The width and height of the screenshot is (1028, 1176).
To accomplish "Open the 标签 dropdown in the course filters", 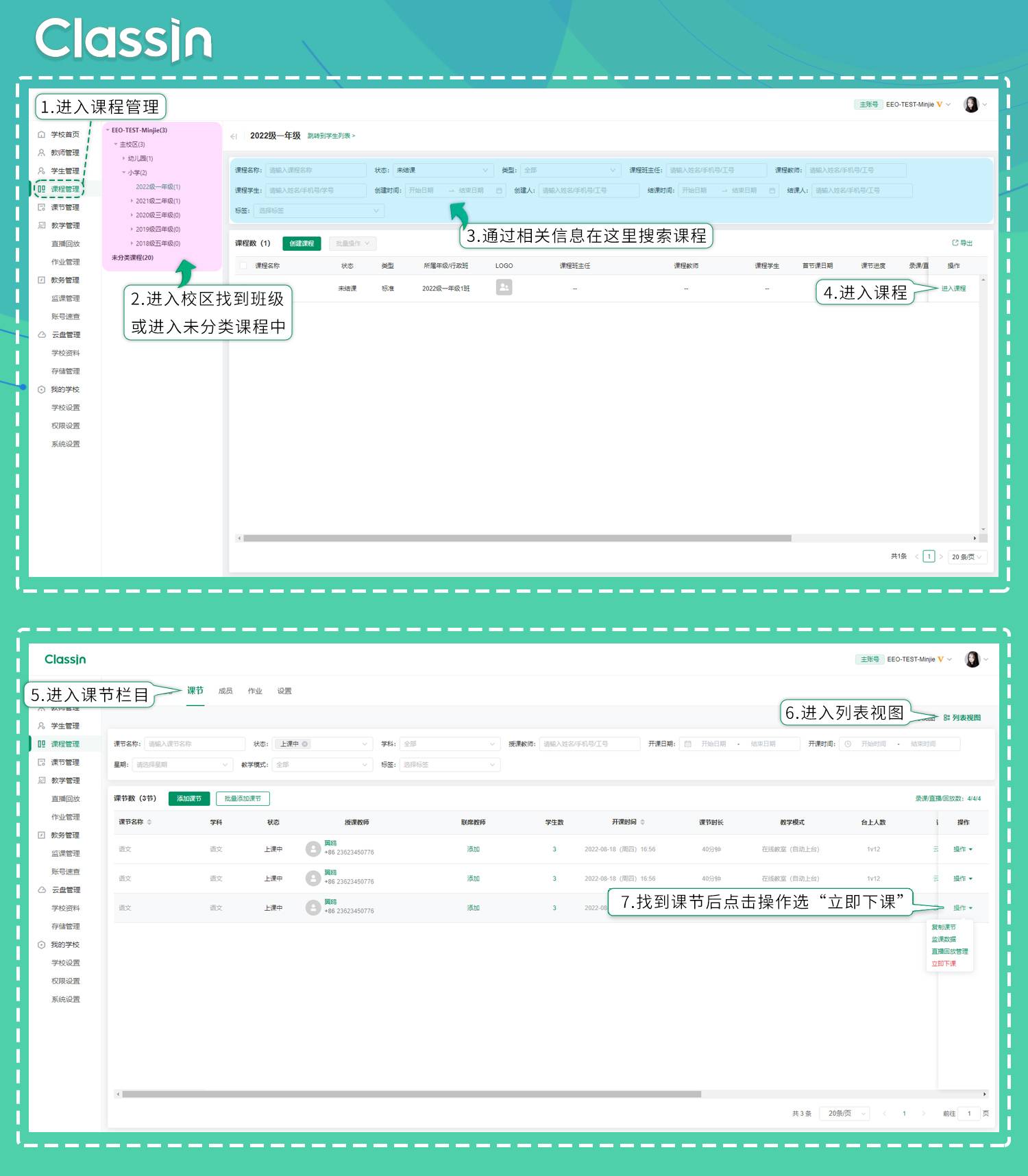I will click(319, 211).
